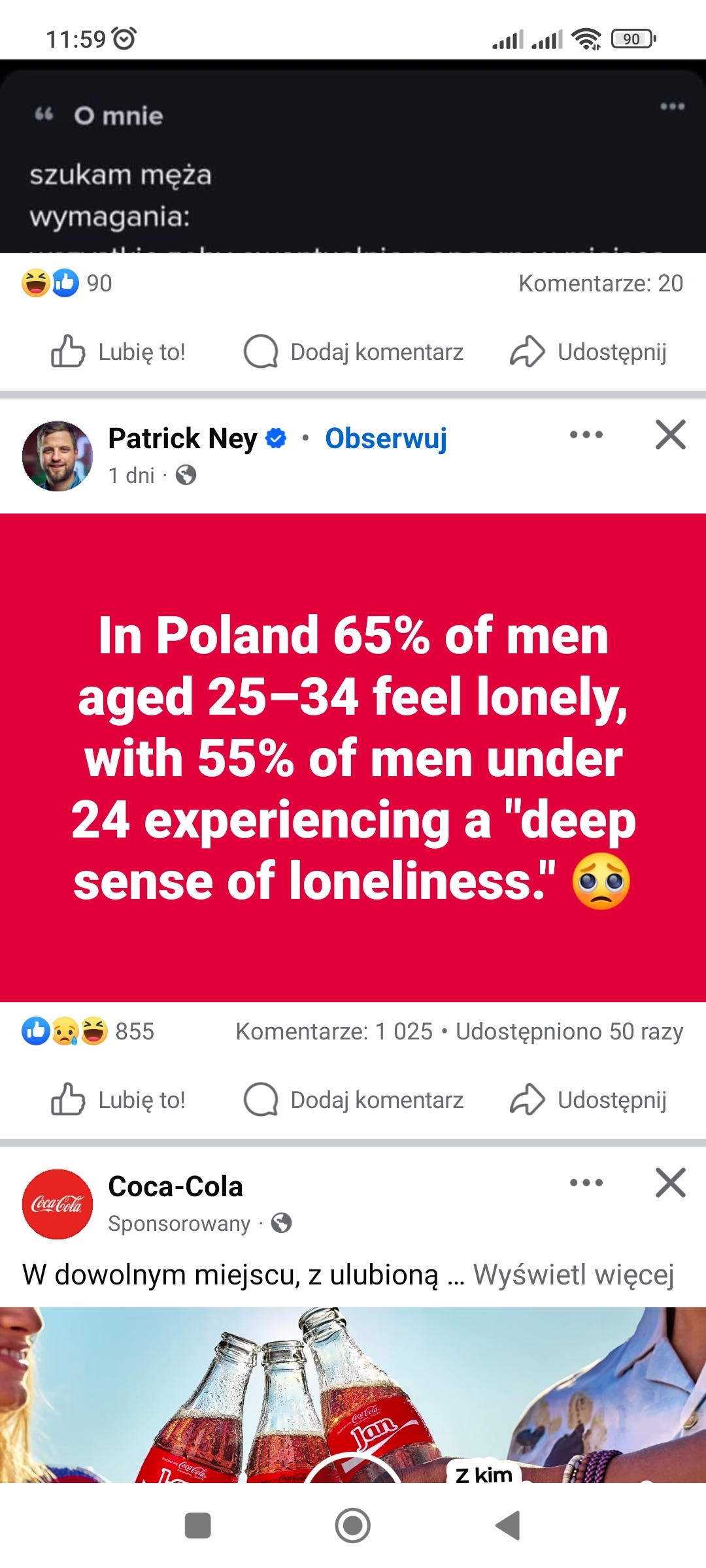This screenshot has height=1568, width=706.
Task: Open the Coca-Cola page logo
Action: pyautogui.click(x=58, y=1204)
